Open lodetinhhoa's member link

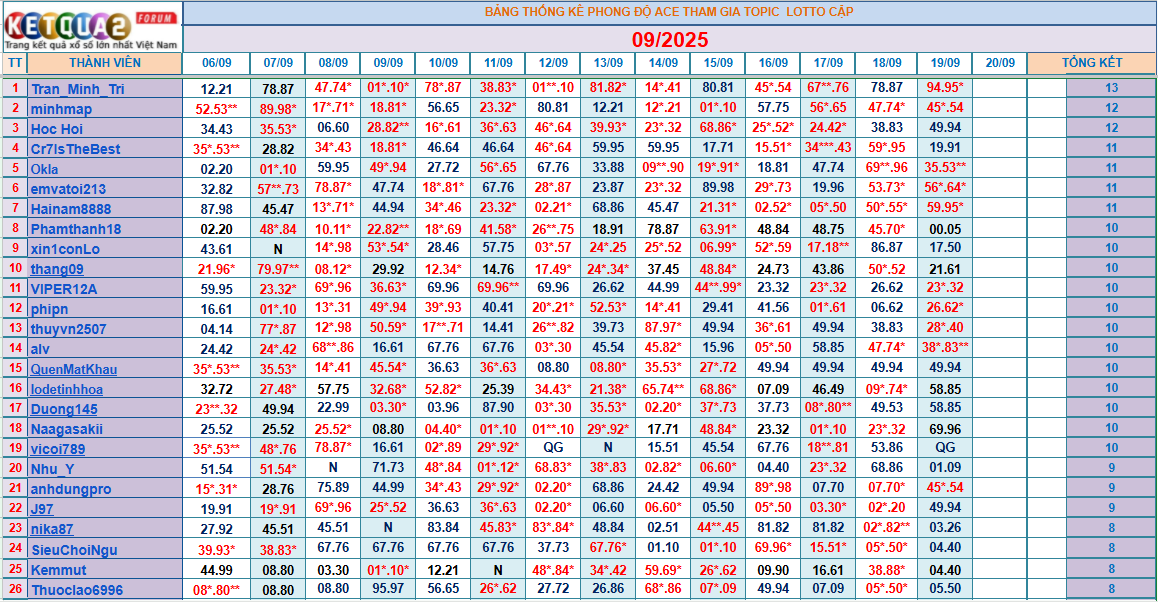[66, 389]
